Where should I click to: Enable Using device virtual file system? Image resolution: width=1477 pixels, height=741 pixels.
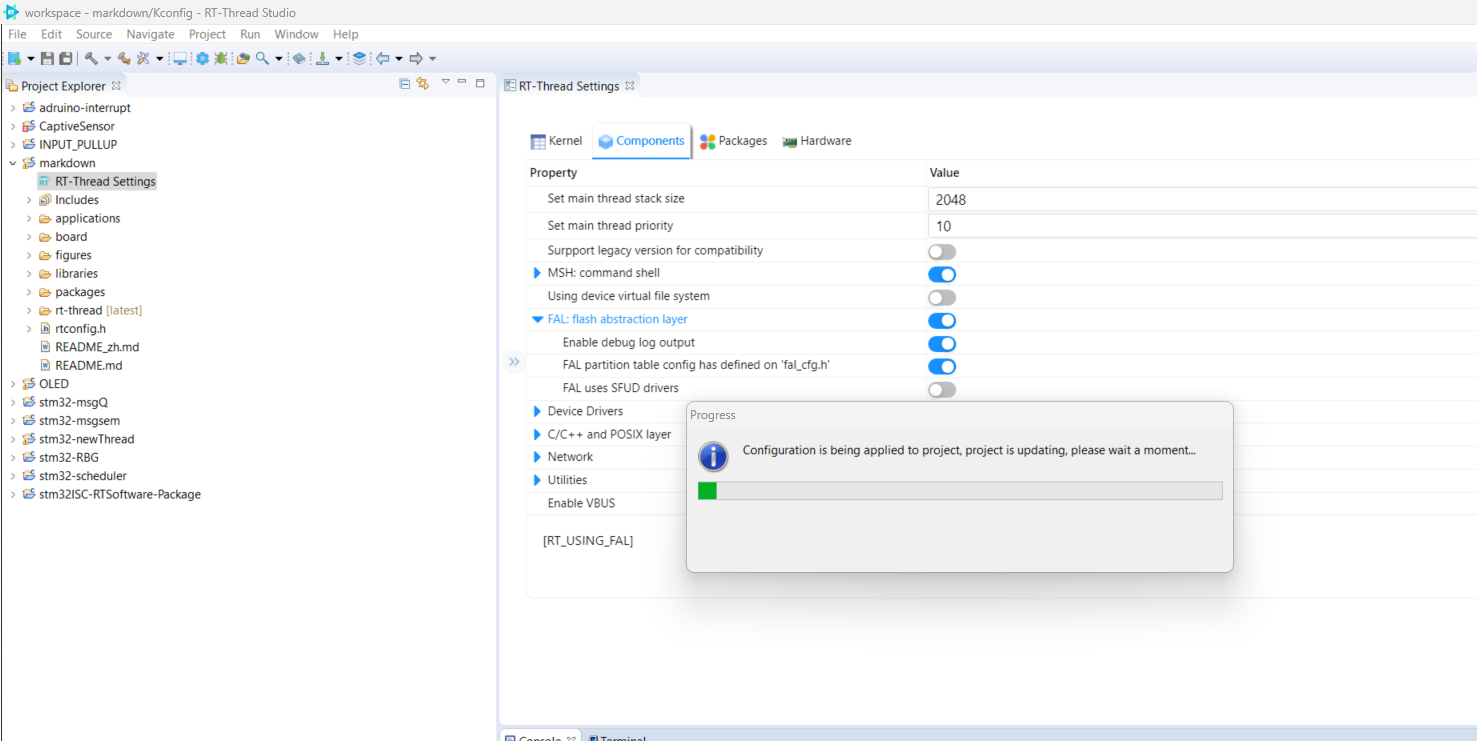pyautogui.click(x=942, y=297)
